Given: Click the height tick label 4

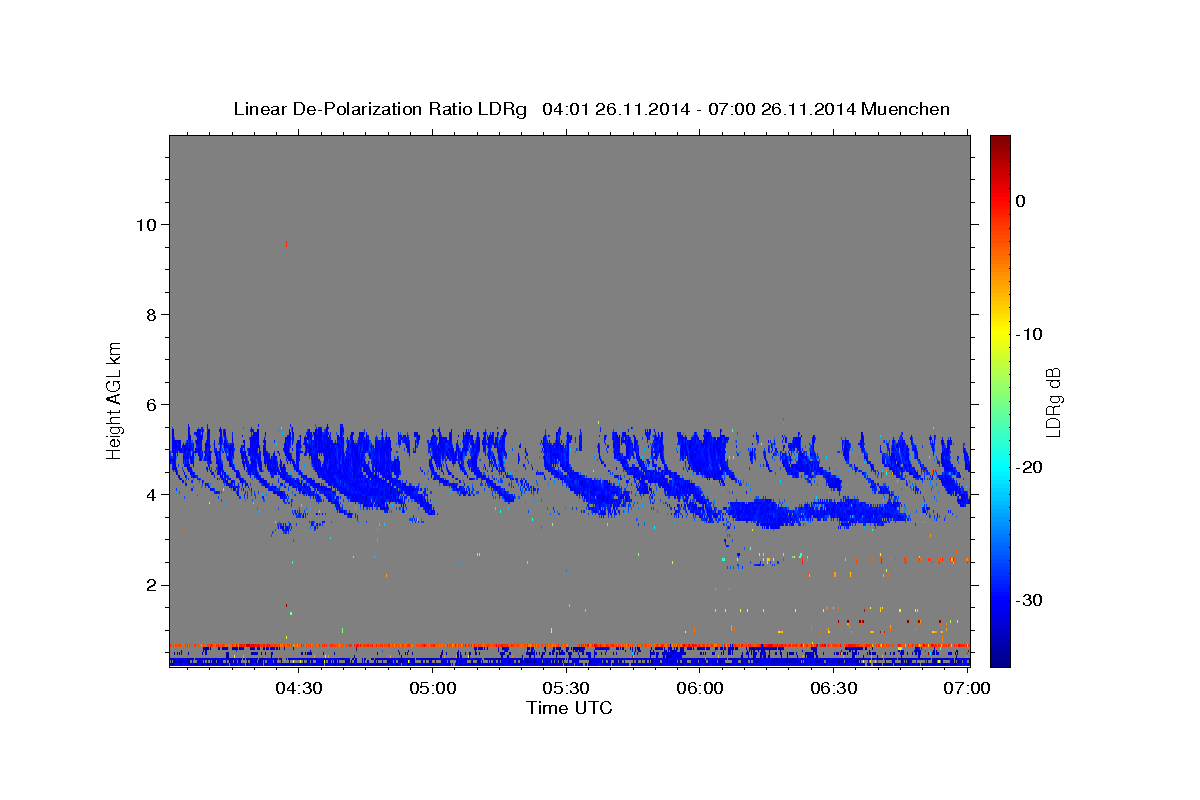Looking at the screenshot, I should tap(150, 494).
